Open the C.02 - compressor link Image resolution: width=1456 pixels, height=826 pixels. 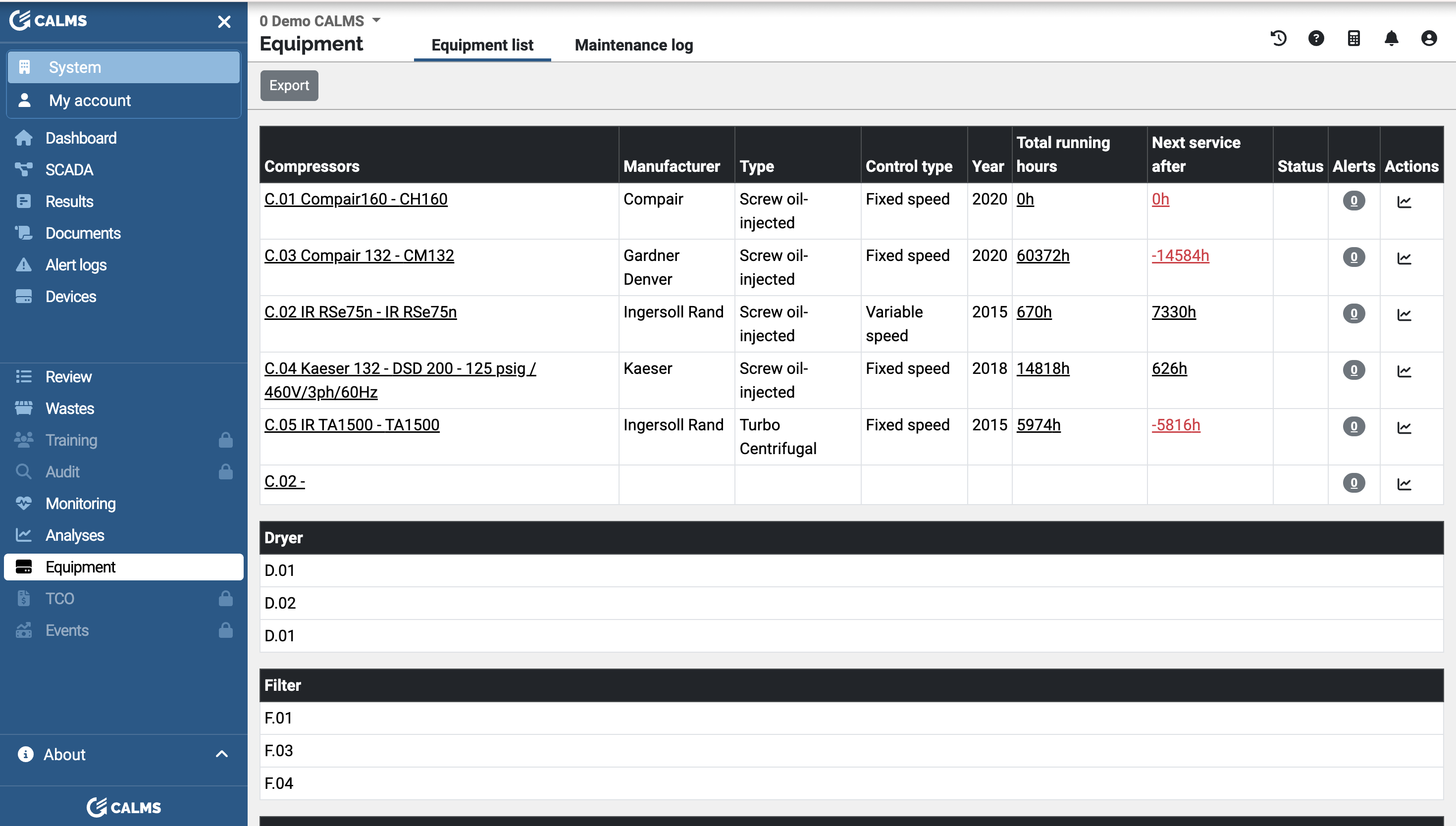pos(285,481)
